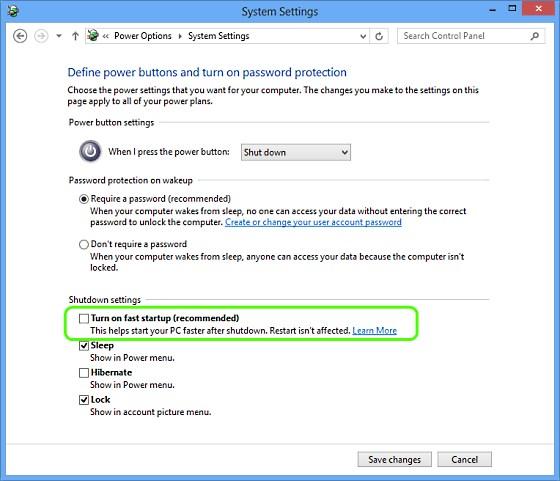Expand the address bar history dropdown
This screenshot has width=560, height=481.
[x=363, y=36]
